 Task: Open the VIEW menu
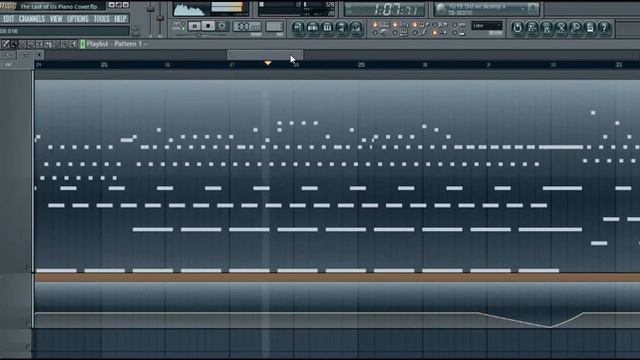coord(56,19)
